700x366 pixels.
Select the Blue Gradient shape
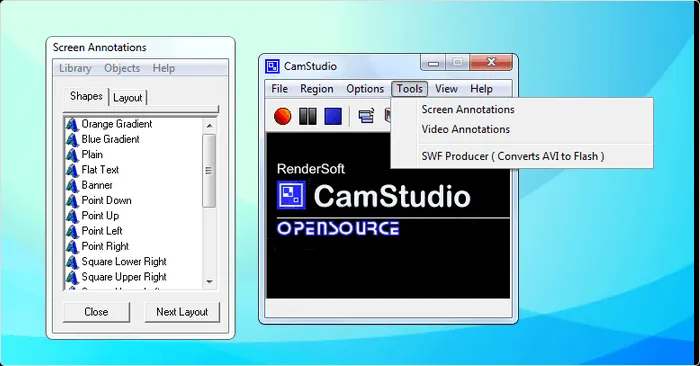click(x=110, y=139)
